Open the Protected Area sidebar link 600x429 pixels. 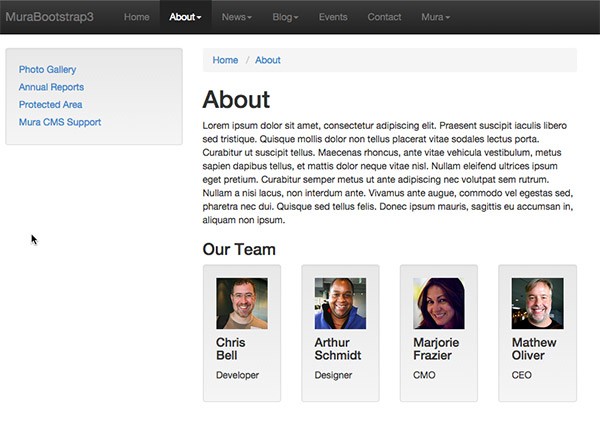tap(51, 104)
